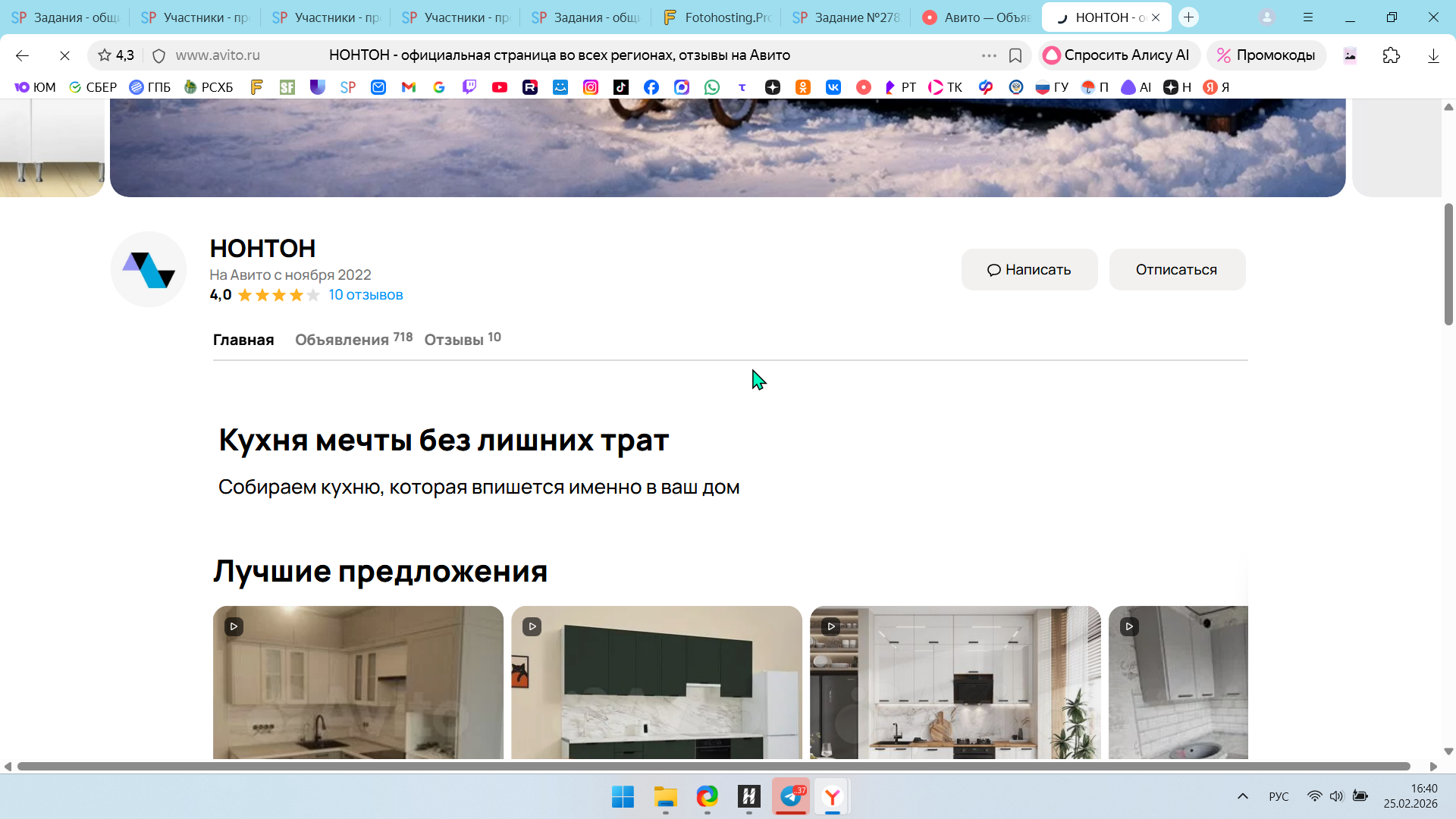Open the browser extensions puzzle icon
The width and height of the screenshot is (1456, 819).
click(x=1391, y=55)
